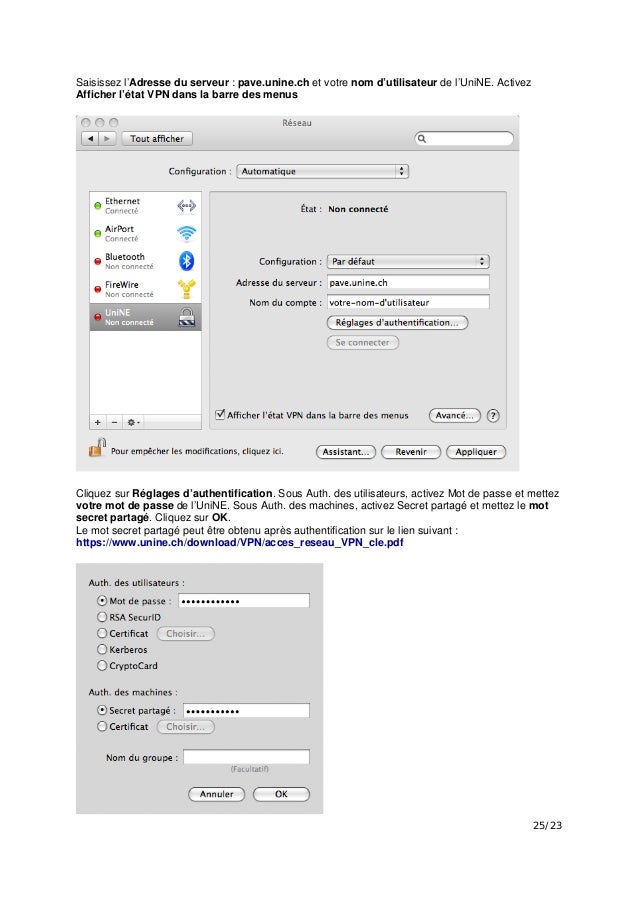Click the lock to prevent modifications

[x=97, y=447]
